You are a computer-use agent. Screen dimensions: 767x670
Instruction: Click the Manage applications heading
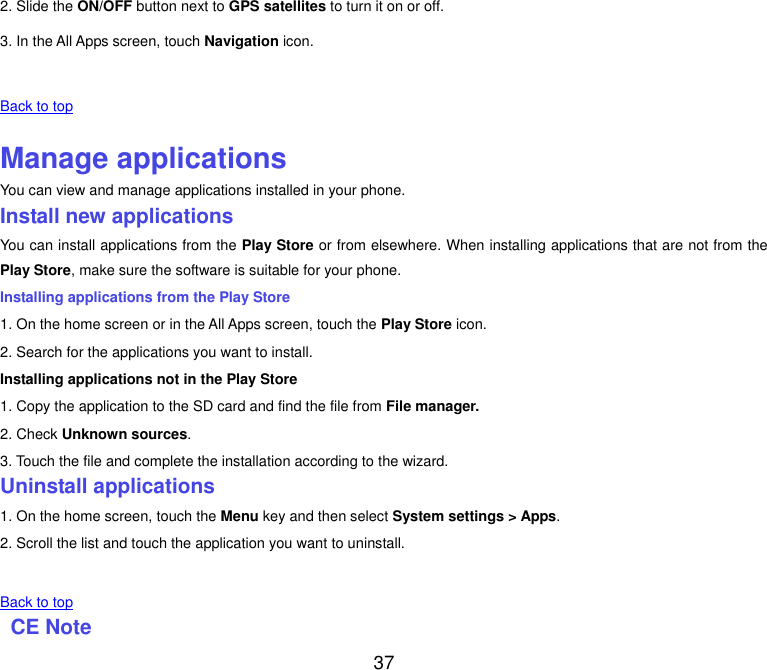click(143, 158)
